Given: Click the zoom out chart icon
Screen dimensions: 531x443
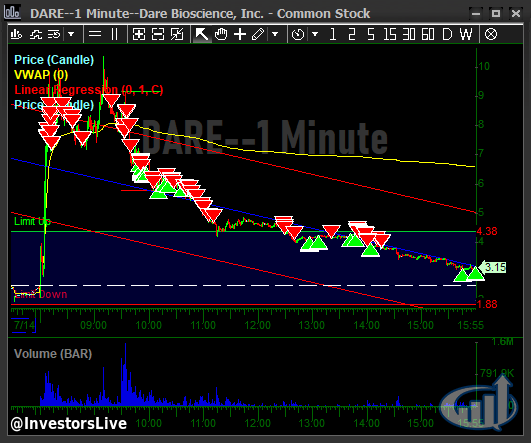Looking at the screenshot, I should click(158, 34).
